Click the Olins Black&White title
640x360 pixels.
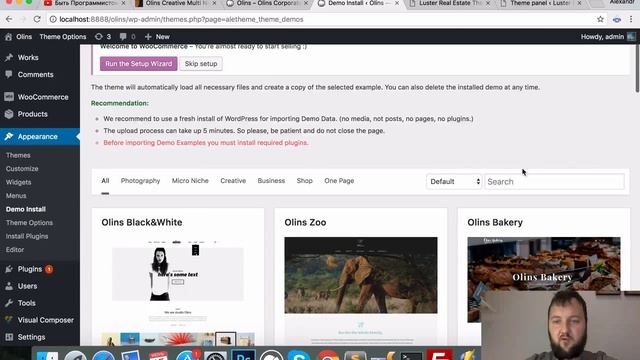142,222
